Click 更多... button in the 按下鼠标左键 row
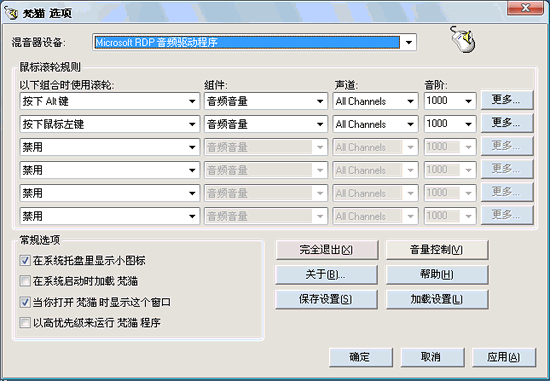This screenshot has width=550, height=381. (507, 123)
